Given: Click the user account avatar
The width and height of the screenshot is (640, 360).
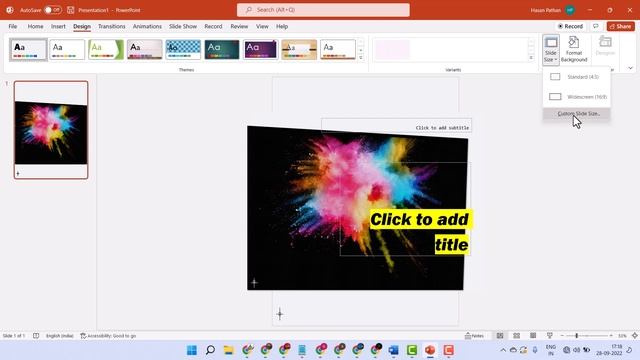Looking at the screenshot, I should [570, 10].
